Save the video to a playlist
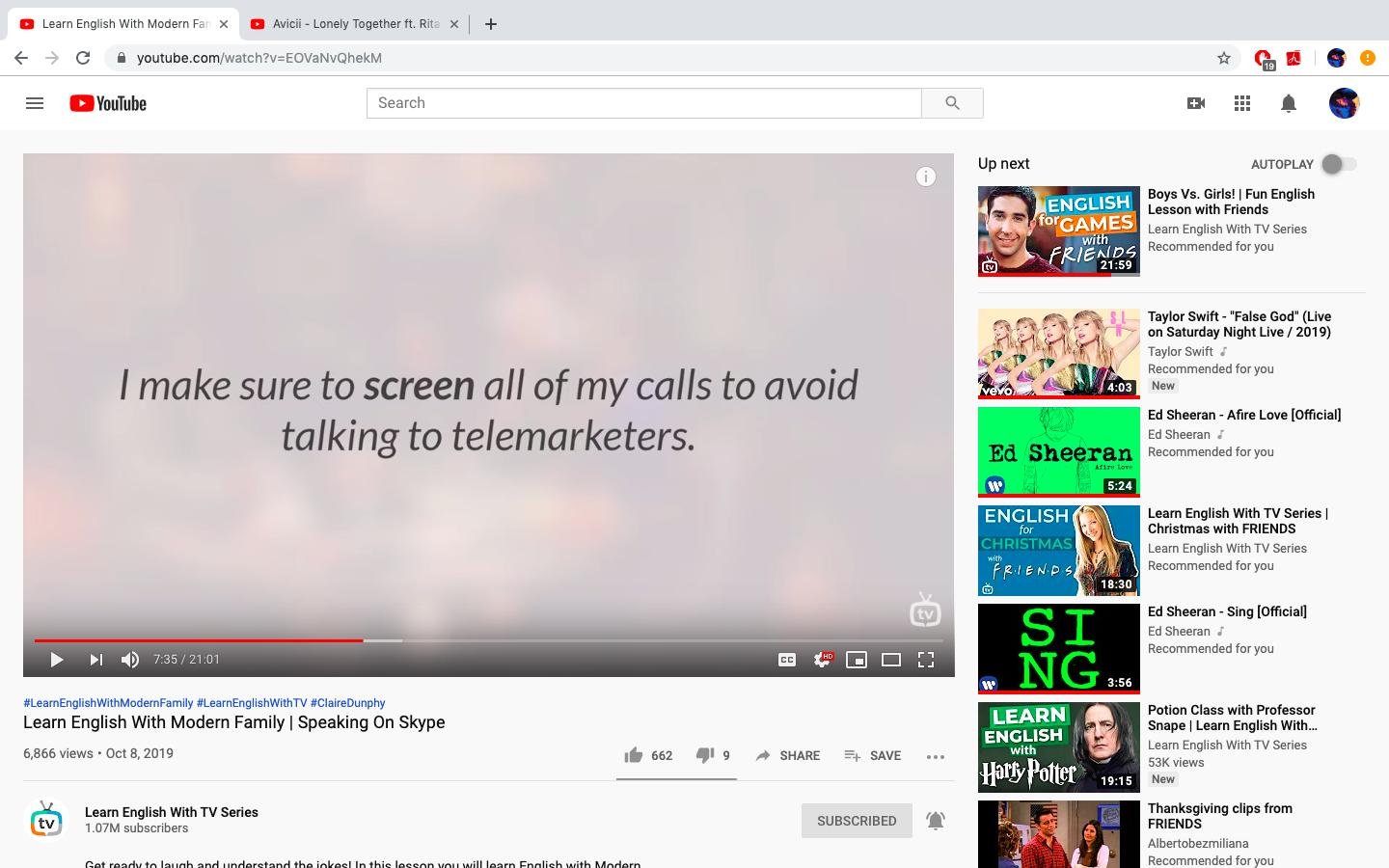Screen dimensions: 1389x868 [x=872, y=755]
